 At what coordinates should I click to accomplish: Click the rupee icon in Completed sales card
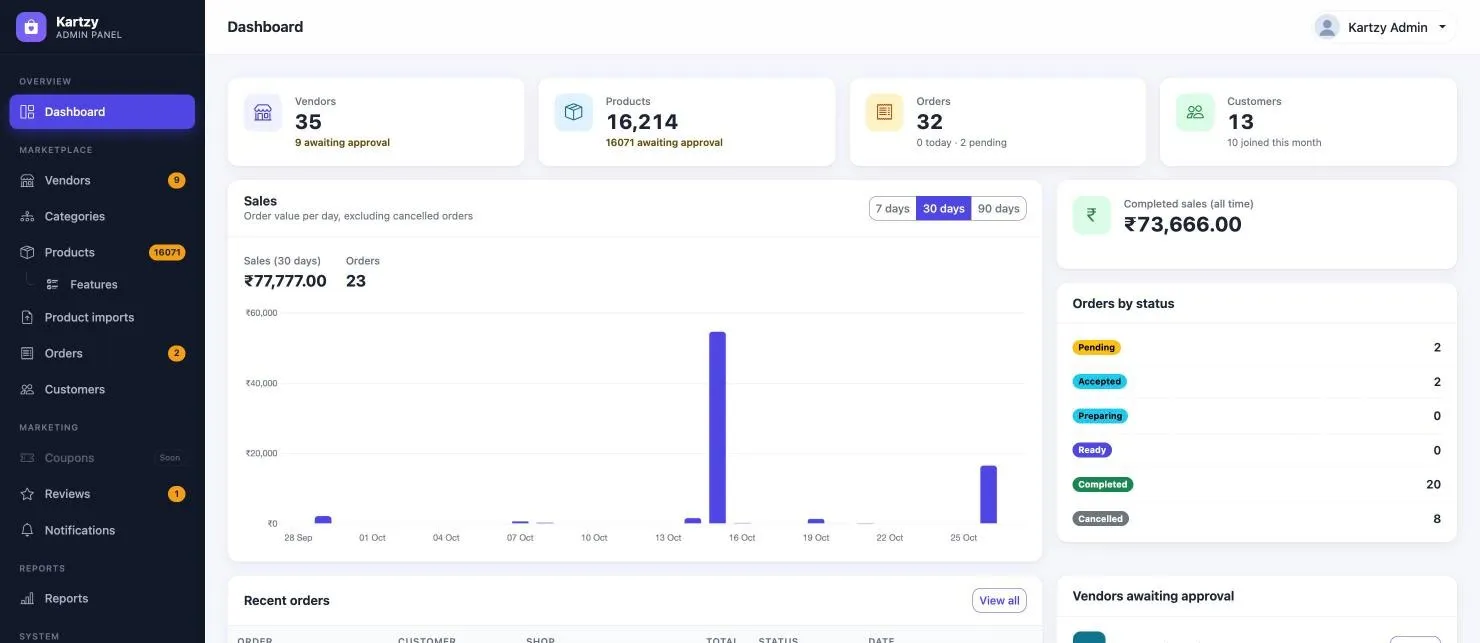pos(1092,215)
